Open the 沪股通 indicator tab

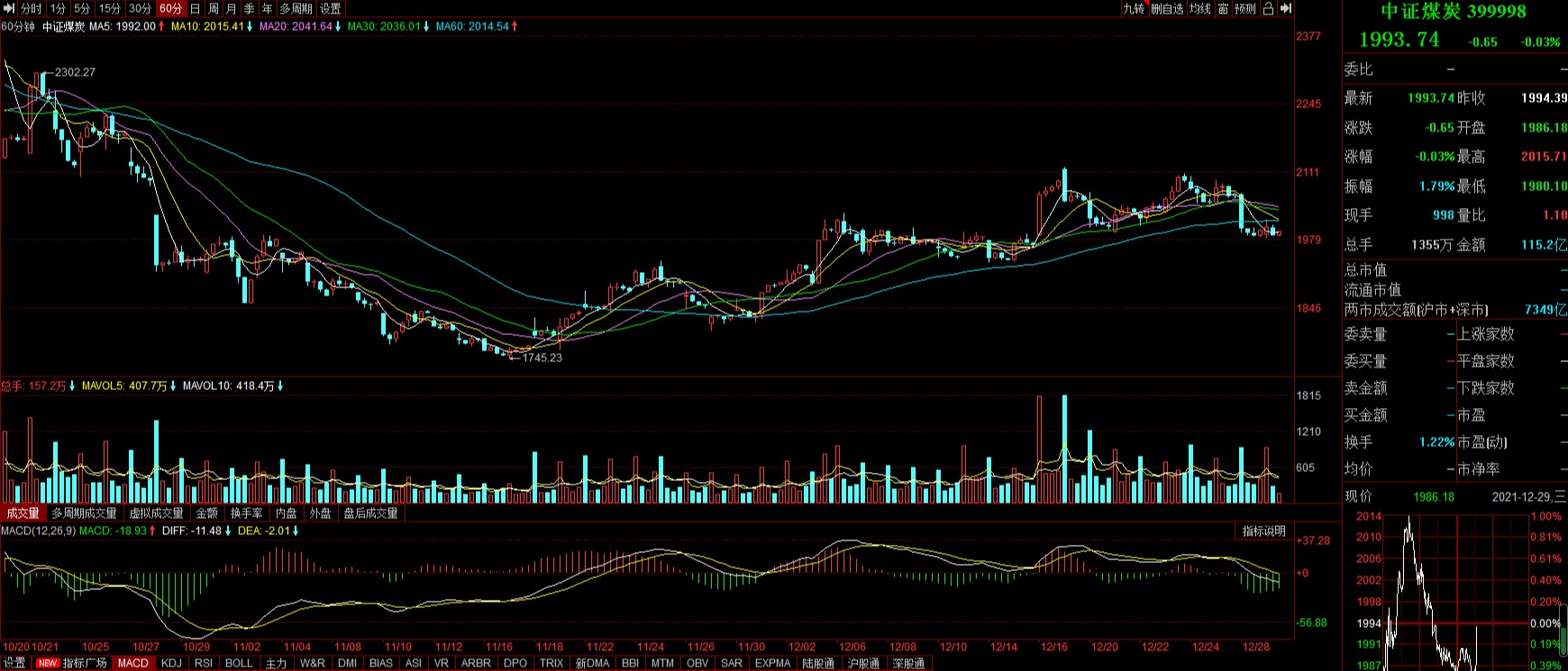[x=863, y=663]
